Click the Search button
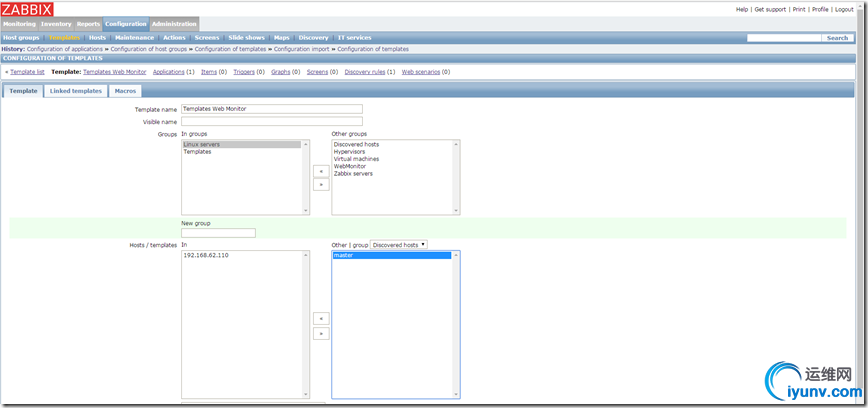Image resolution: width=868 pixels, height=408 pixels. point(837,38)
